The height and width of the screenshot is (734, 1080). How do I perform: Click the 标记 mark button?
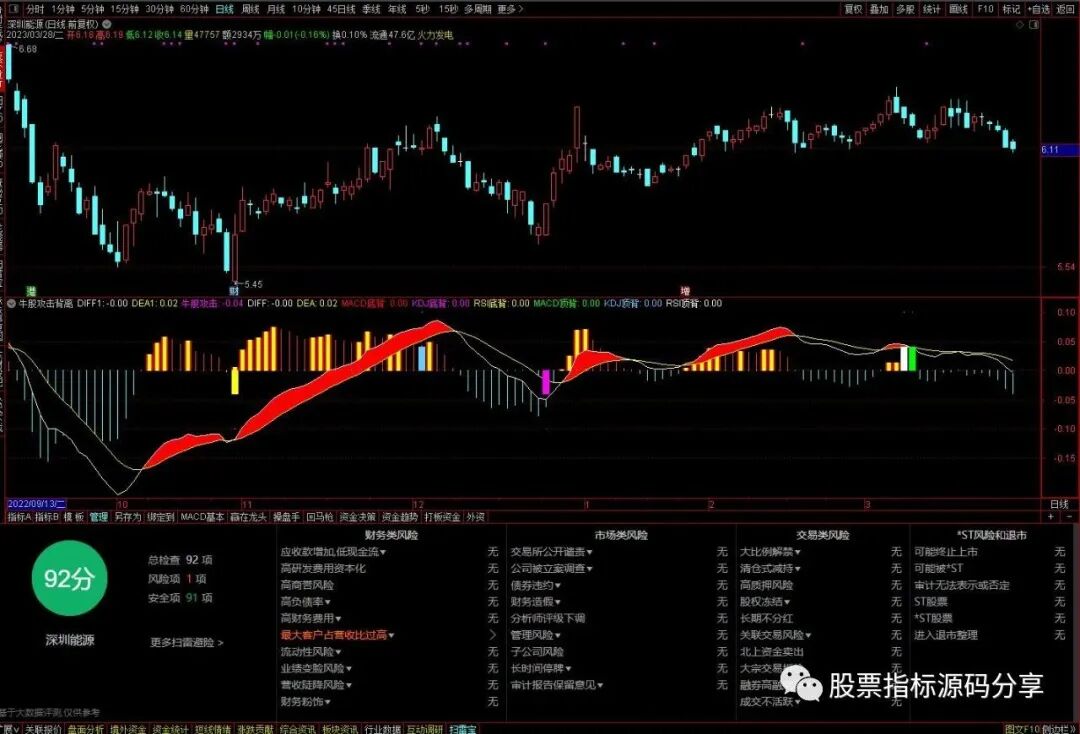point(1011,9)
